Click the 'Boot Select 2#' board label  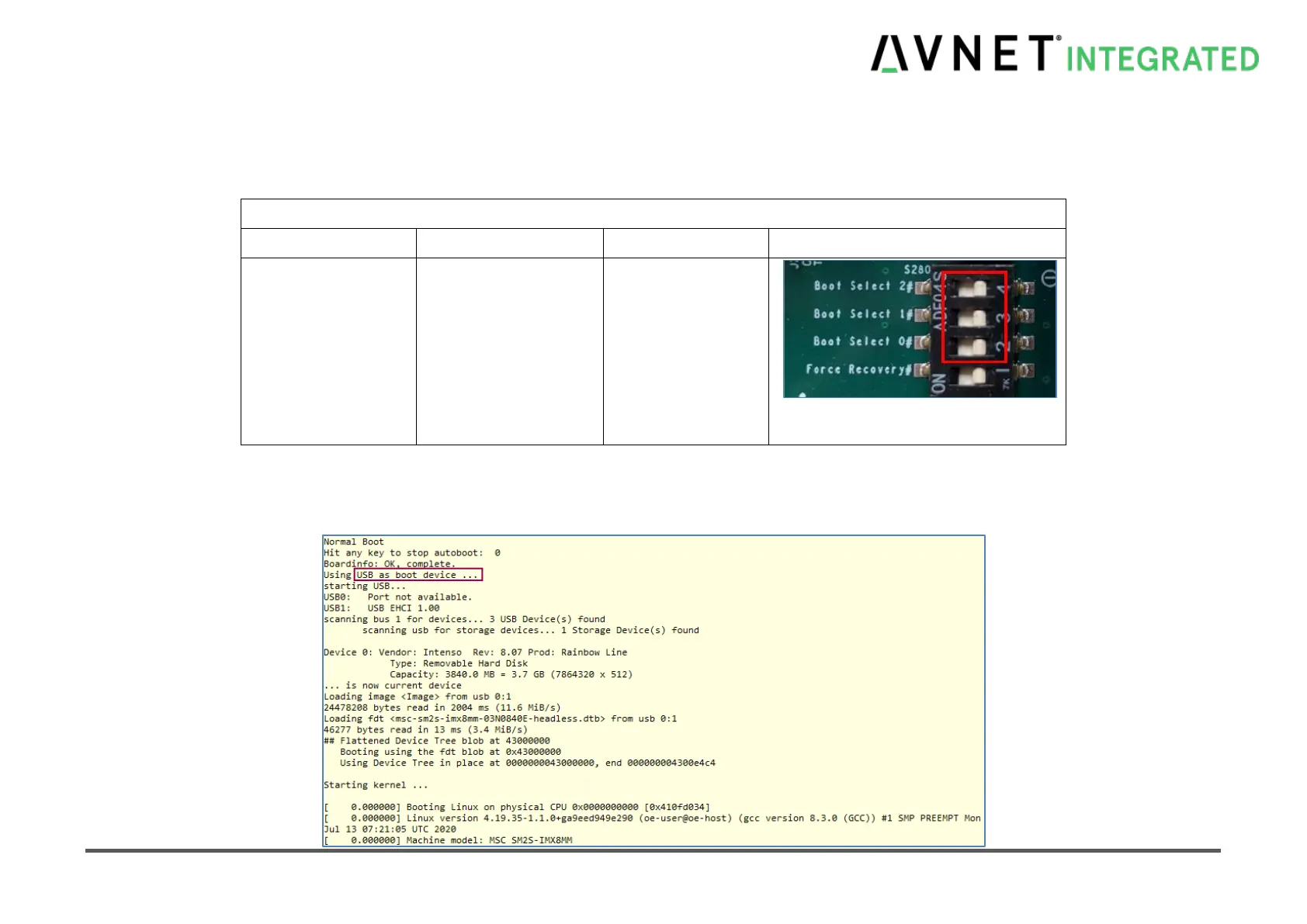[863, 286]
